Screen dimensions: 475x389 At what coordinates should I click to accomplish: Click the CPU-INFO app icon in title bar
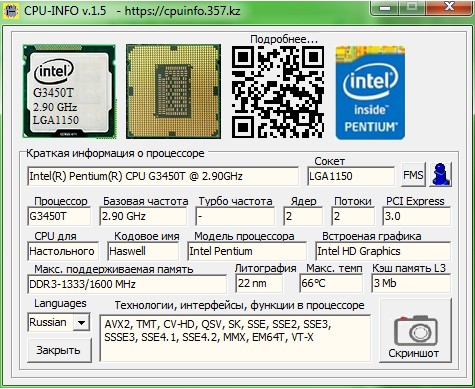[x=11, y=11]
